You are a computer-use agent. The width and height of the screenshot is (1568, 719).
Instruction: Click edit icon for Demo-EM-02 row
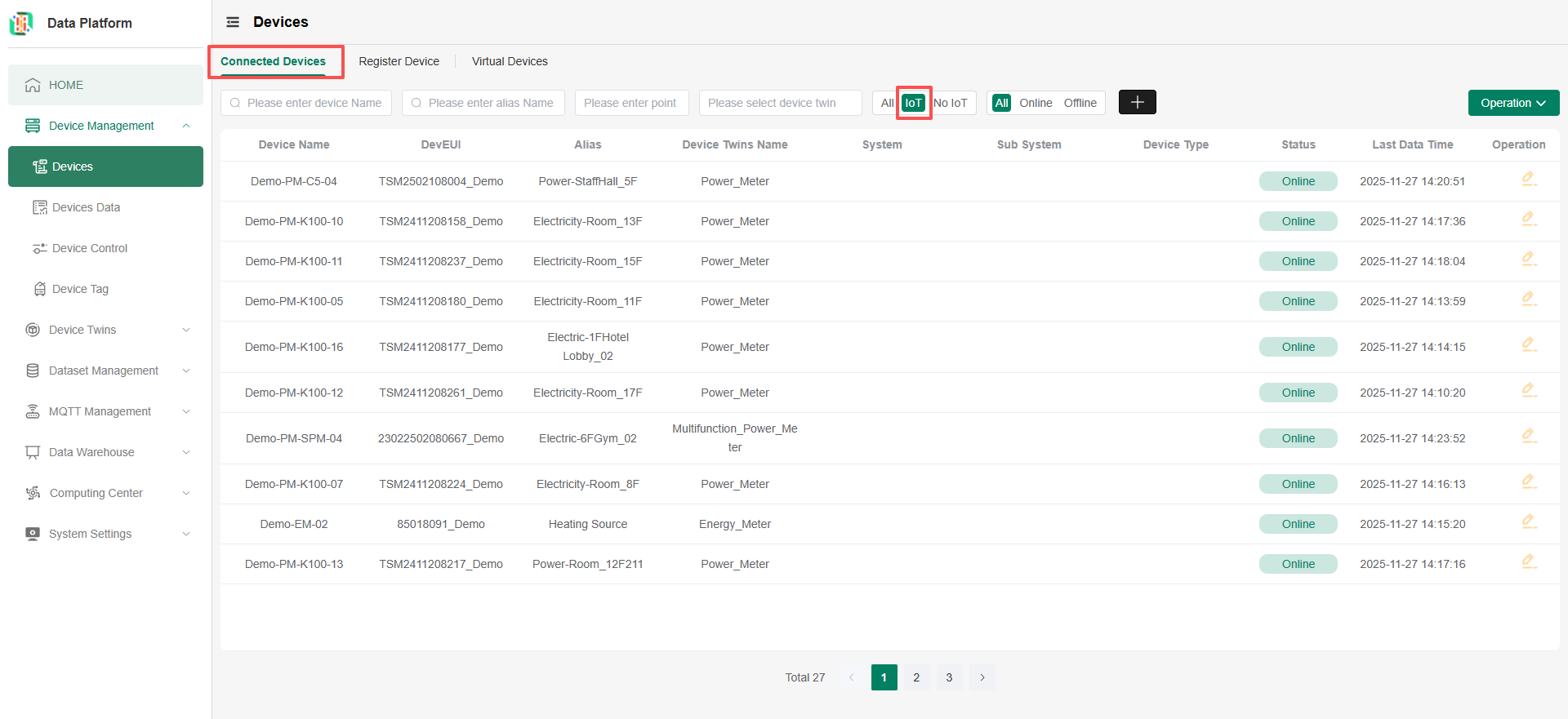pos(1529,522)
